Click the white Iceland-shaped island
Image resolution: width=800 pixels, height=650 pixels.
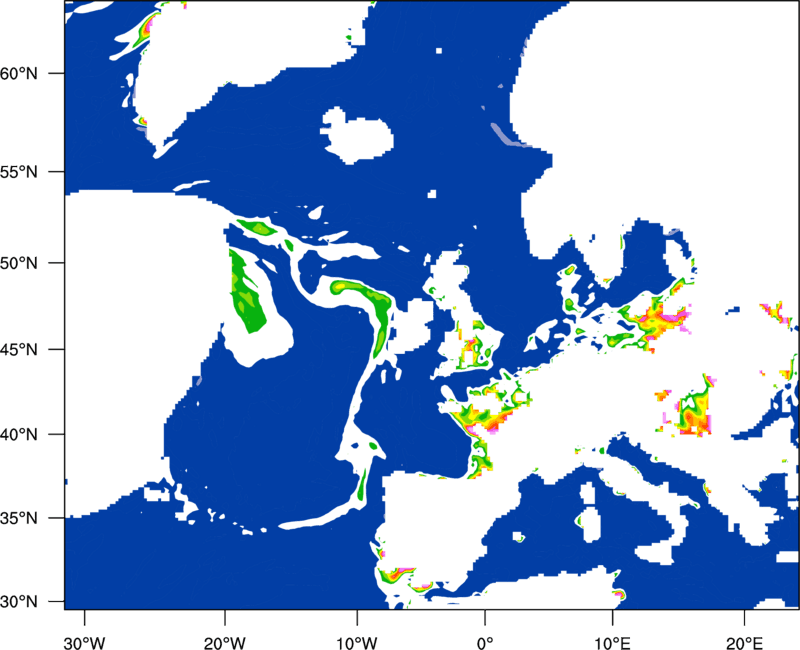tap(357, 136)
